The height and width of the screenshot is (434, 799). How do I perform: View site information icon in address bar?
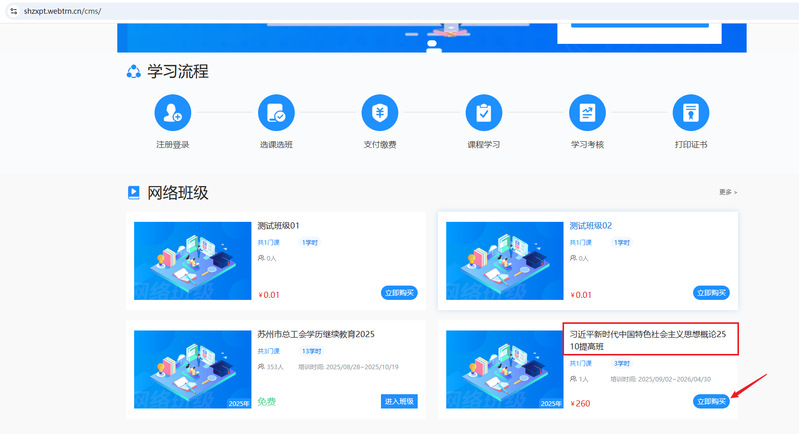click(13, 9)
